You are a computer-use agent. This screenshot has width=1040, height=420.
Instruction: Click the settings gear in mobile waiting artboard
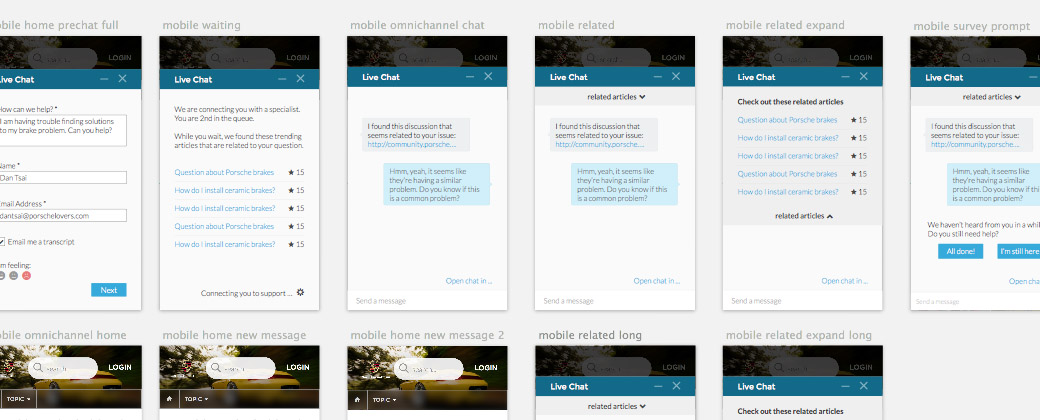tap(300, 293)
